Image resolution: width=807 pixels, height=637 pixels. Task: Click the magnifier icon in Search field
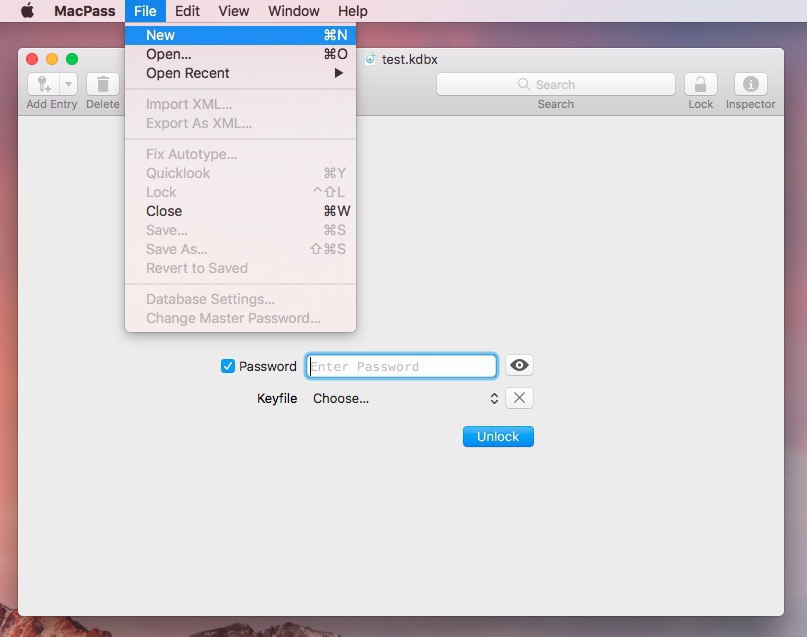524,84
